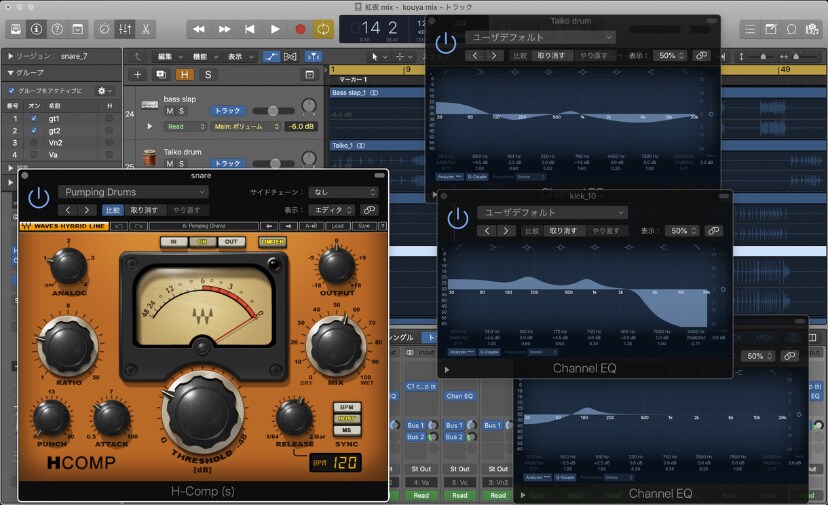Click Save button in Waves toolbar
Image resolution: width=828 pixels, height=505 pixels.
364,226
